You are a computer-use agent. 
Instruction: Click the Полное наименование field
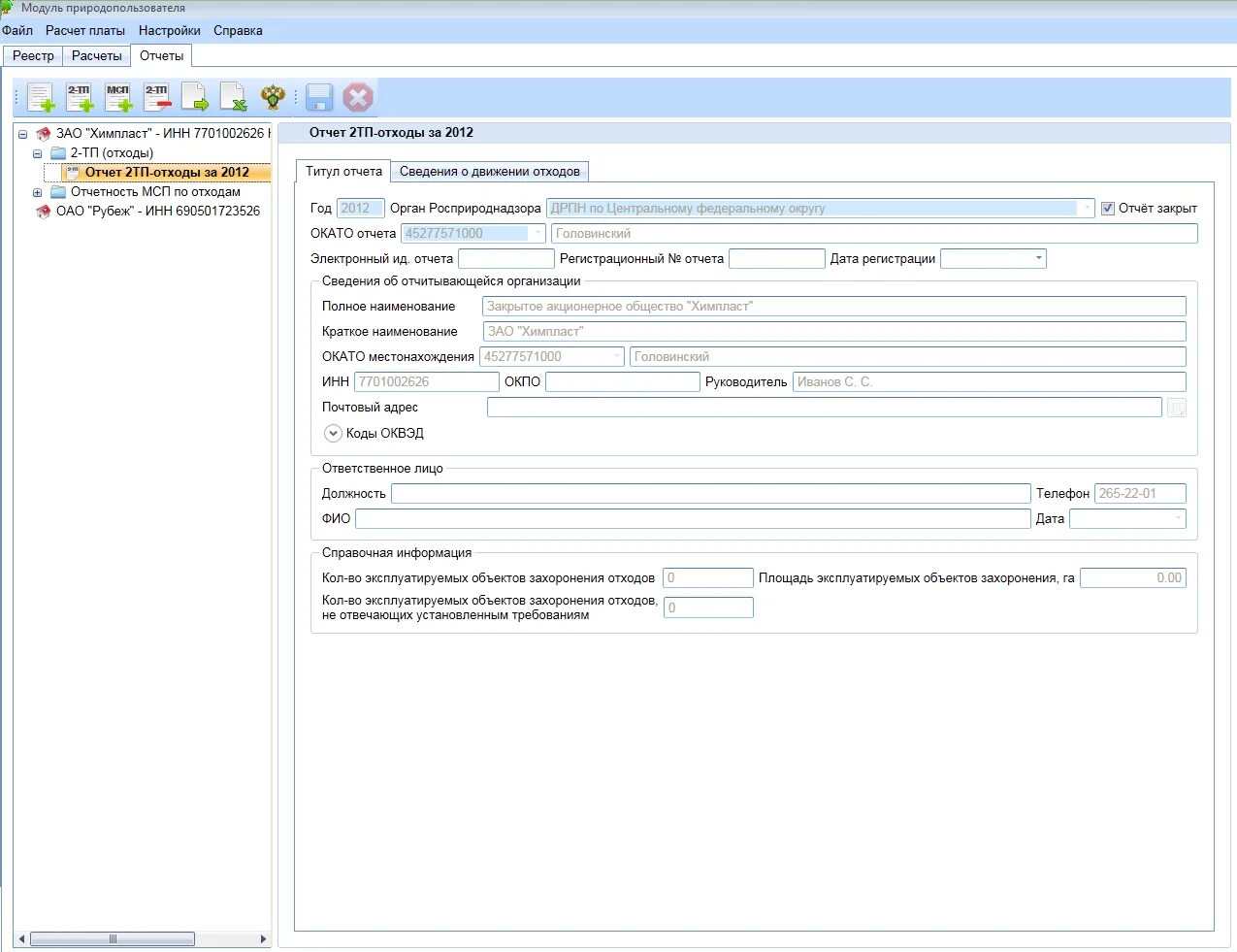click(833, 307)
